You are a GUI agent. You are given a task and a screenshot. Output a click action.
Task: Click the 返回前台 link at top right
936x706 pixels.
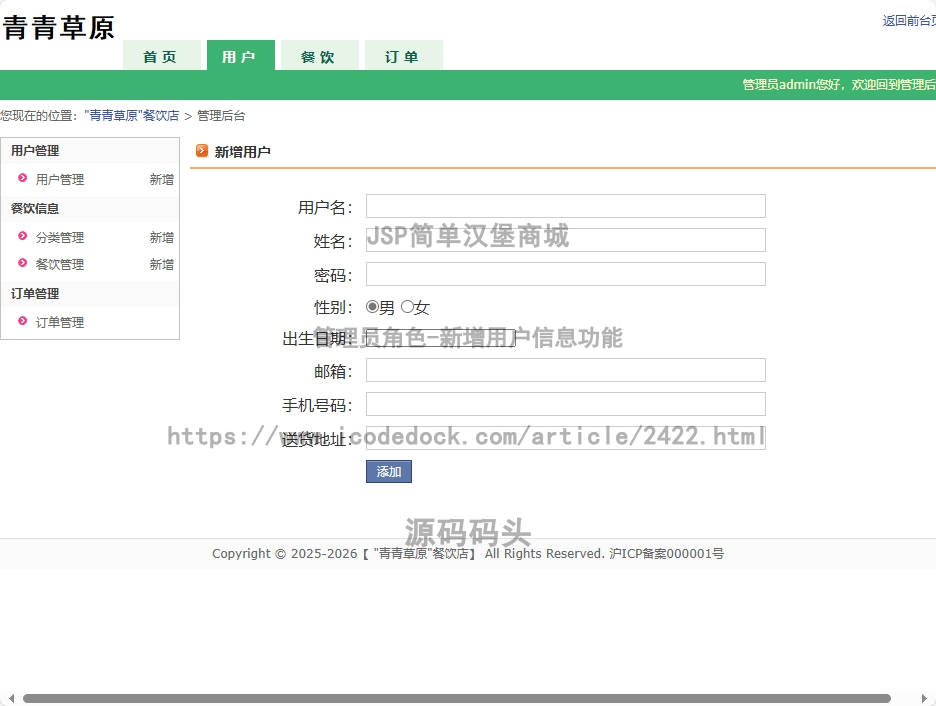point(909,21)
